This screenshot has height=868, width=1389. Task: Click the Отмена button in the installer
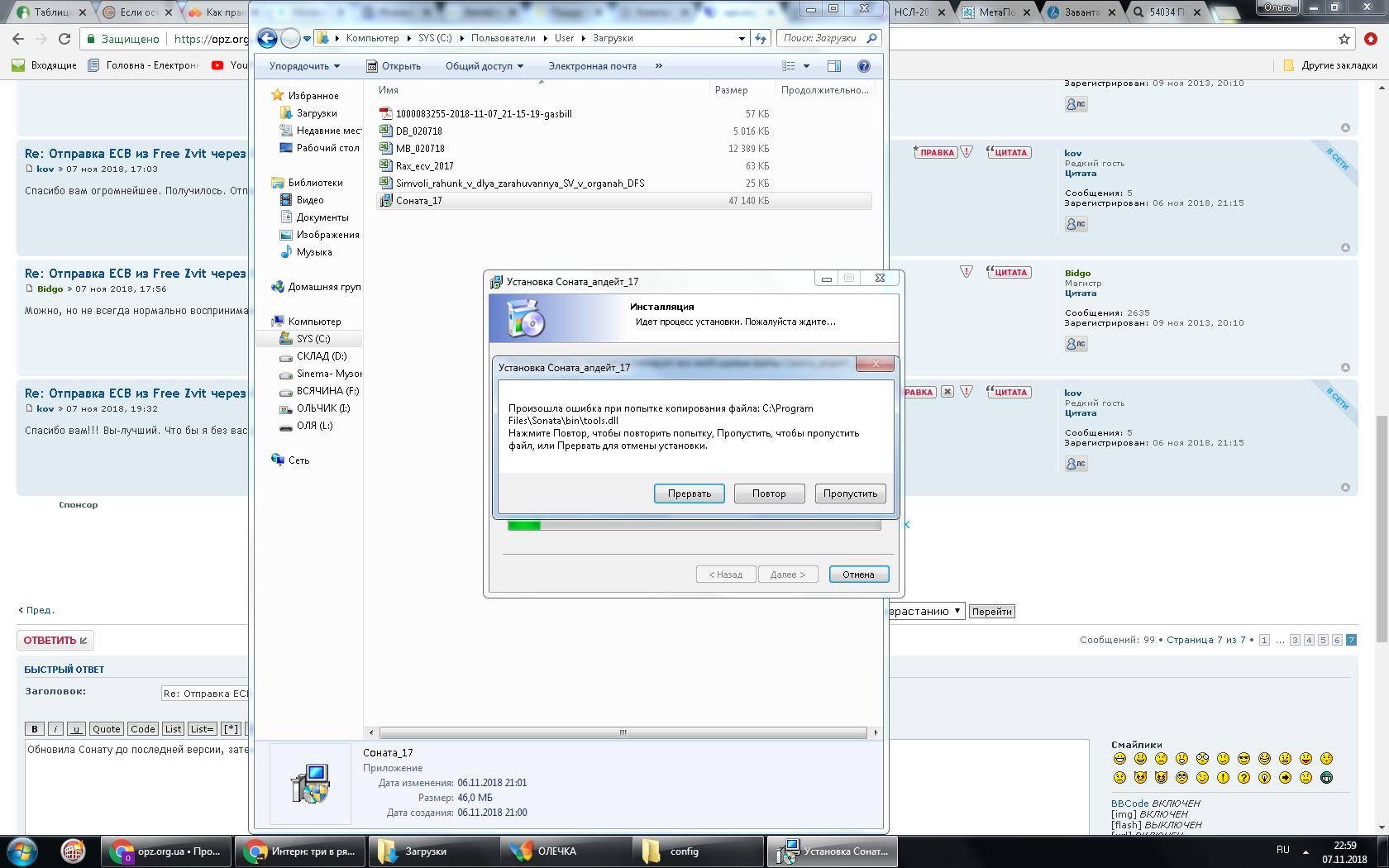click(x=858, y=575)
